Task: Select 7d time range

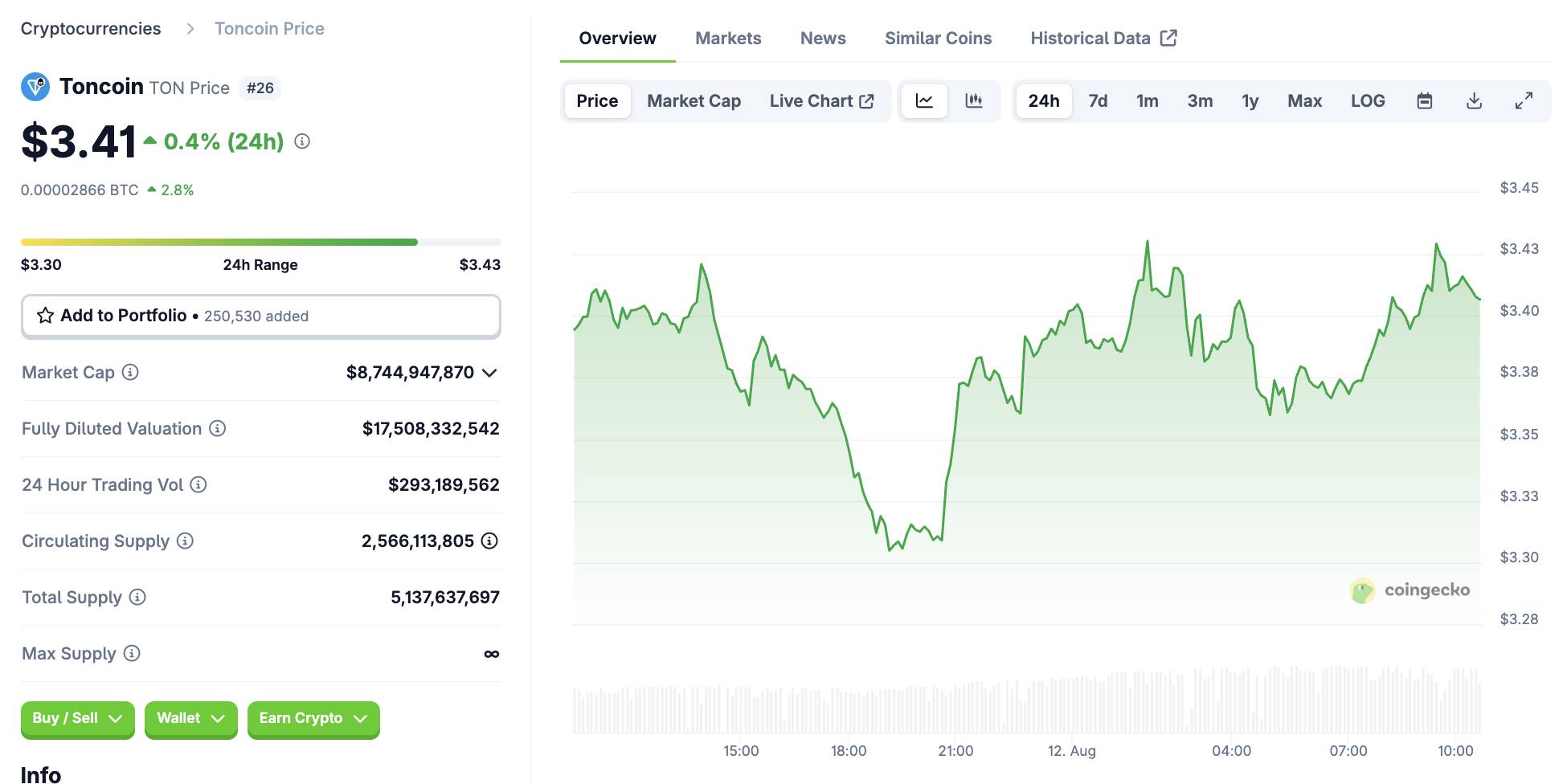Action: [1098, 101]
